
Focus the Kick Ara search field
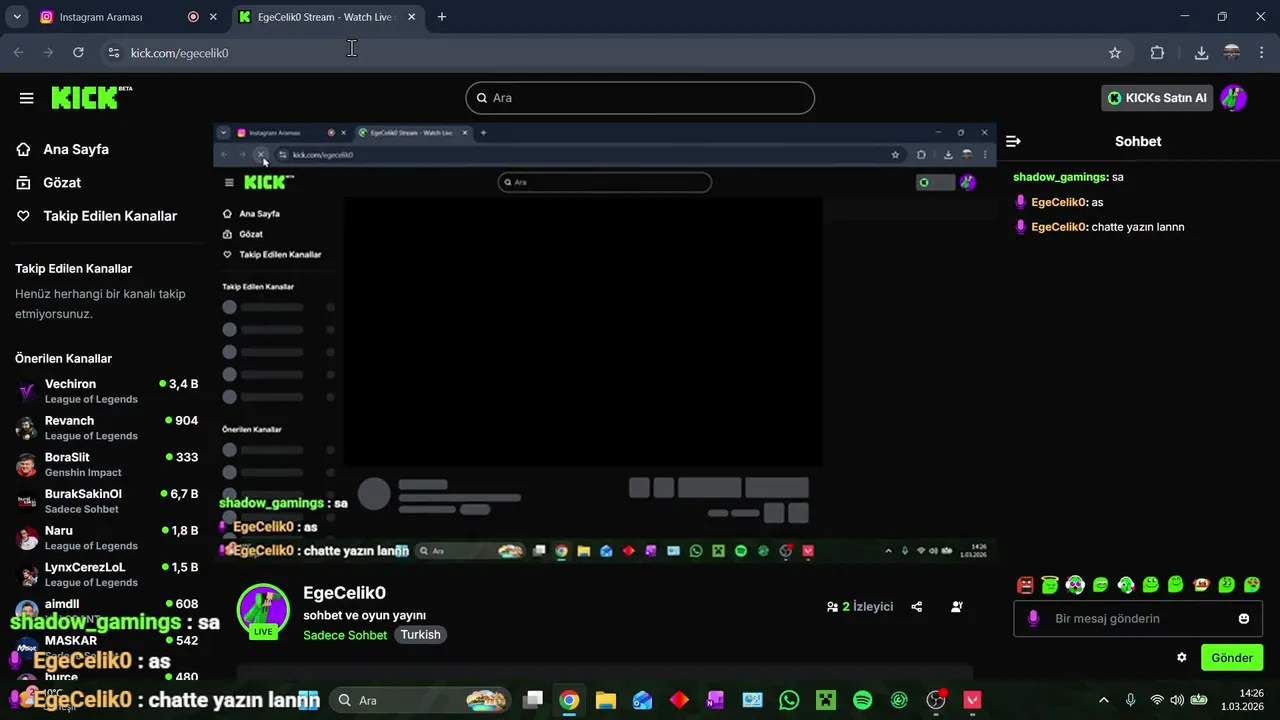click(x=640, y=98)
